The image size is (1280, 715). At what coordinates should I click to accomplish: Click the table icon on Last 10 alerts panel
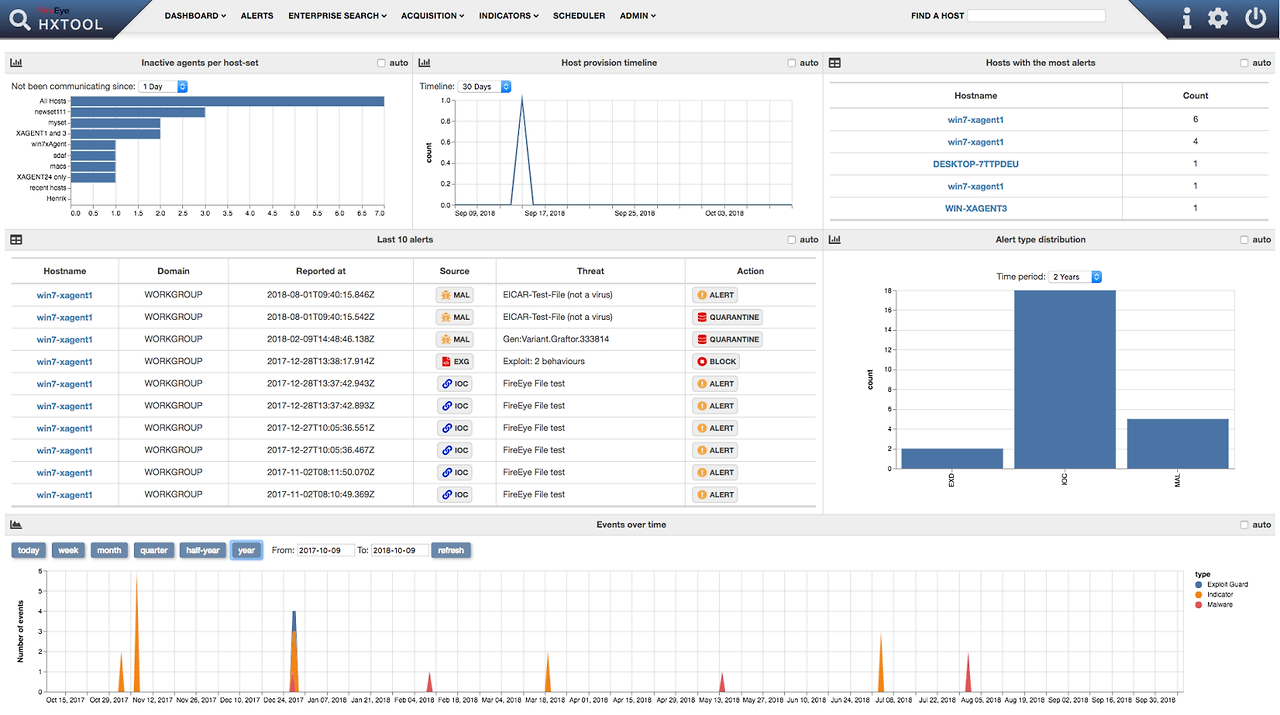(14, 239)
